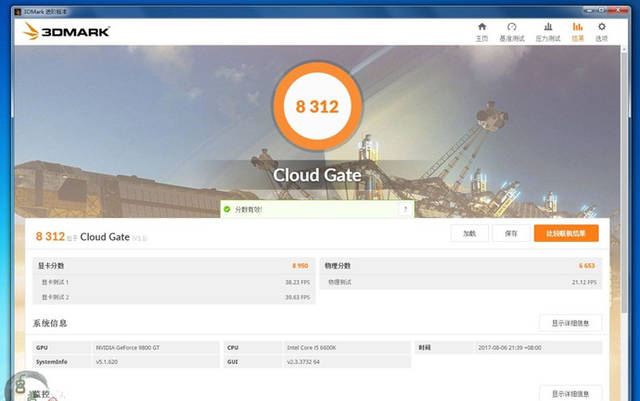Click the 38.23 FPS value
640x401 pixels.
pyautogui.click(x=298, y=282)
